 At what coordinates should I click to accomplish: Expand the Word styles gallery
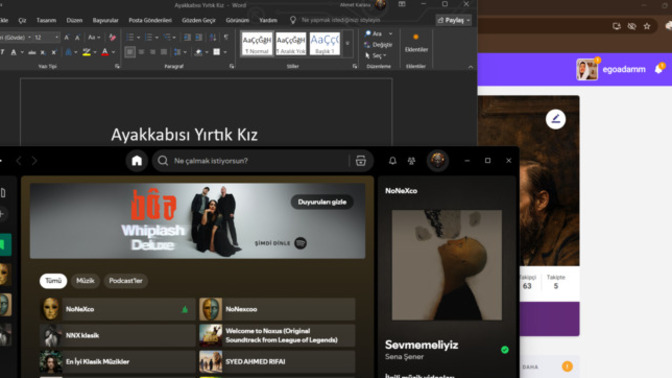point(348,44)
